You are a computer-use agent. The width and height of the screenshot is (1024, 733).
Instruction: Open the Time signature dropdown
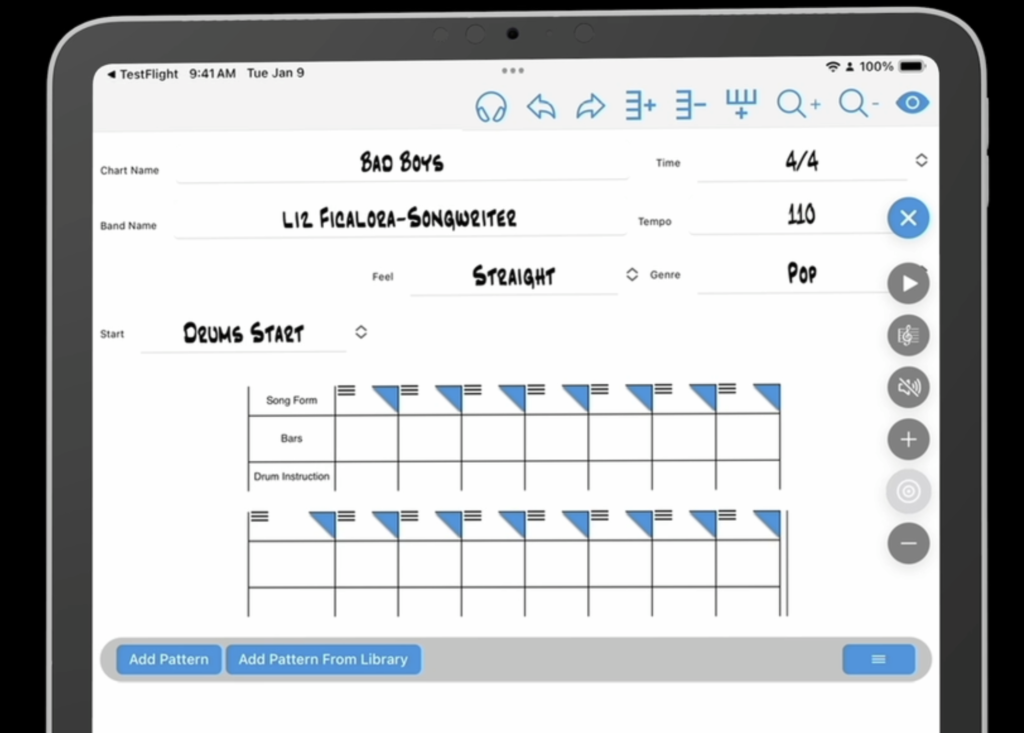tap(921, 160)
